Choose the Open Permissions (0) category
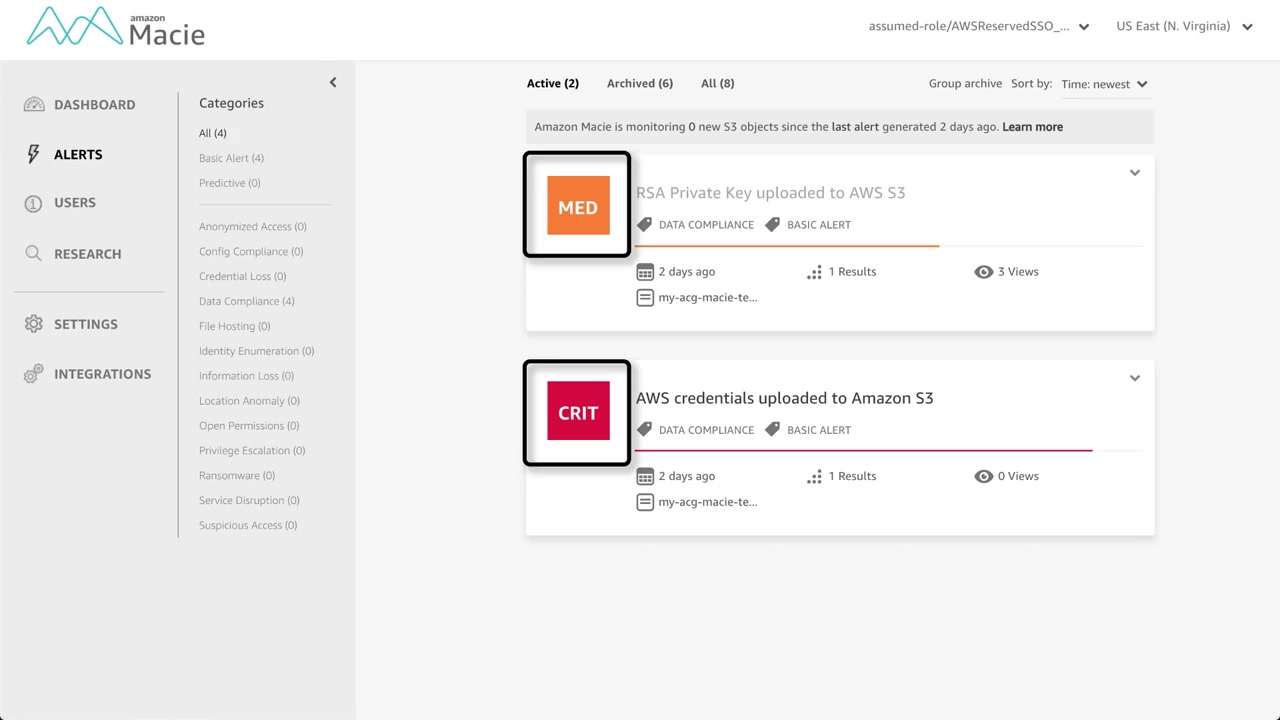This screenshot has width=1280, height=720. coord(249,427)
